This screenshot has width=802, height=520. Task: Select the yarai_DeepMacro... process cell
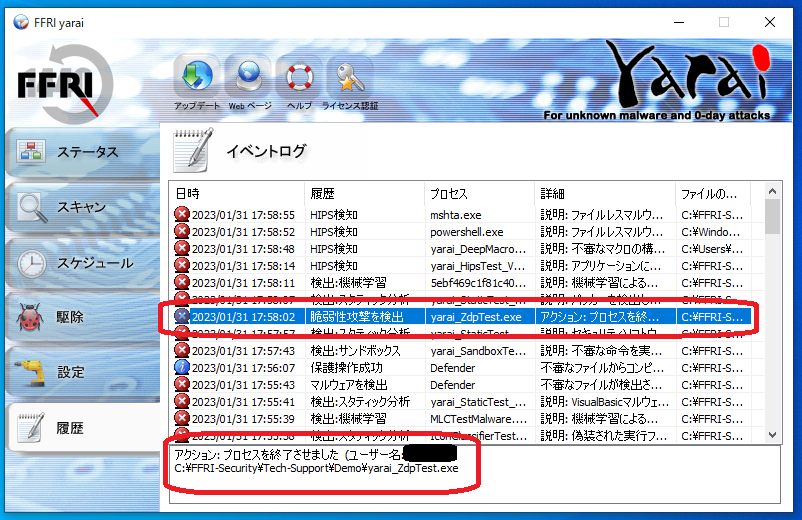coord(480,249)
